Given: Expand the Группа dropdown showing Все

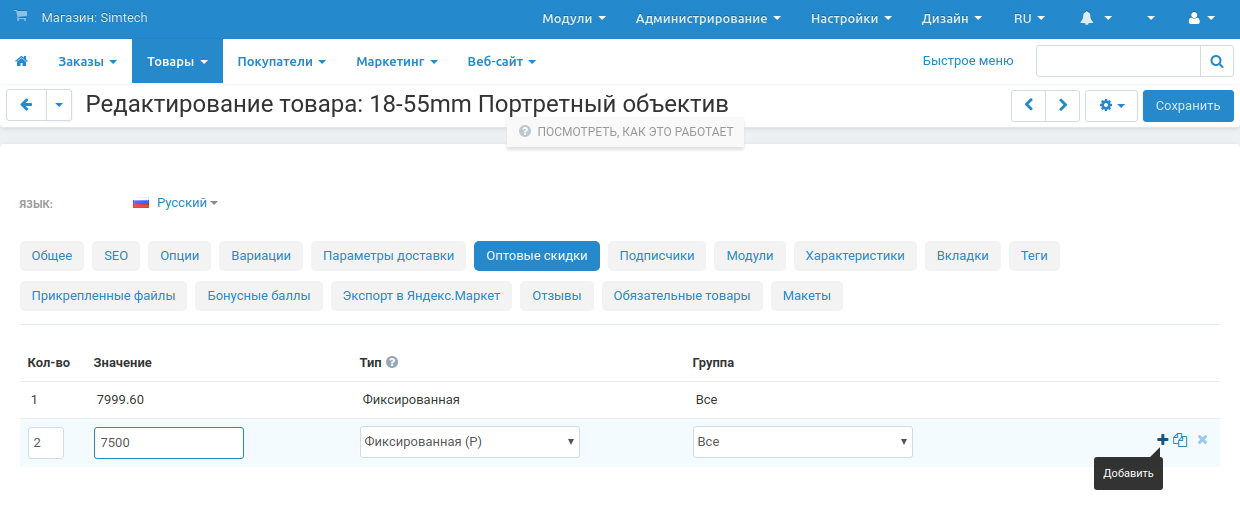Looking at the screenshot, I should tap(802, 442).
